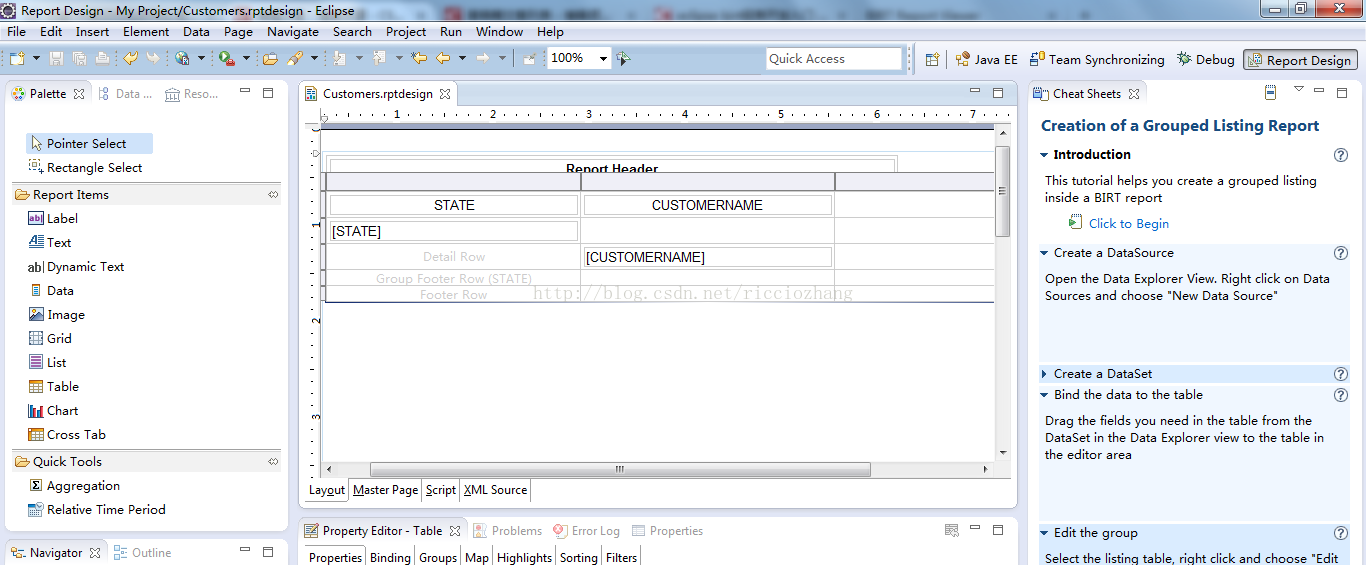Click the Quick Access search field
This screenshot has width=1366, height=565.
pos(834,59)
